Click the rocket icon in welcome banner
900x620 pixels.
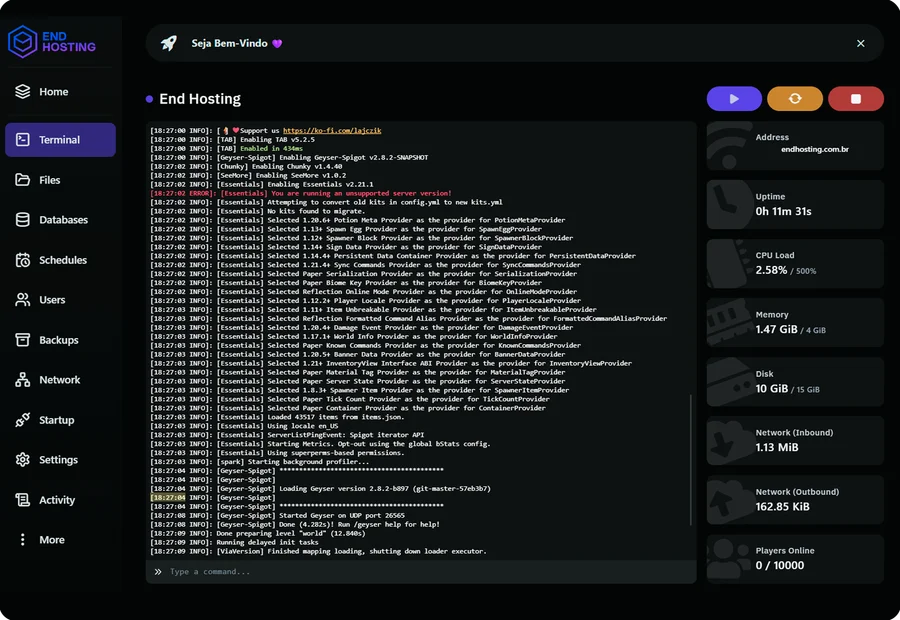coord(169,43)
